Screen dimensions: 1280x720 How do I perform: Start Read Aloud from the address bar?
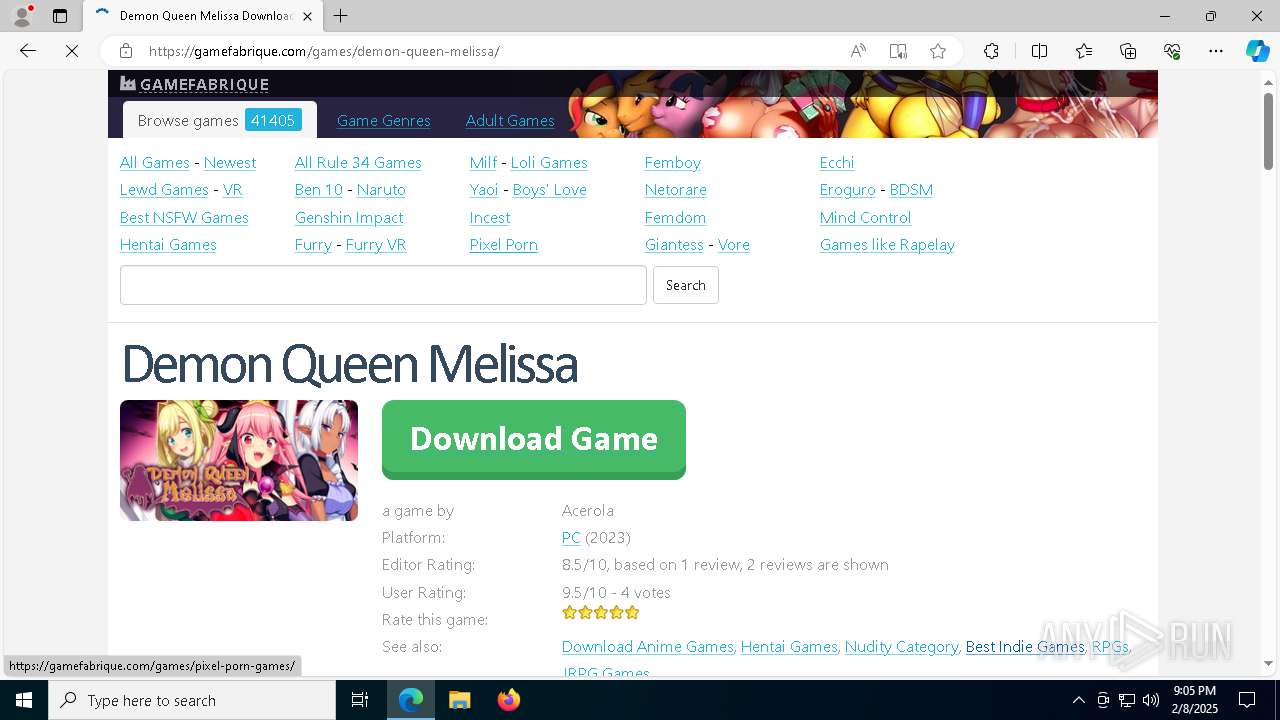(858, 51)
